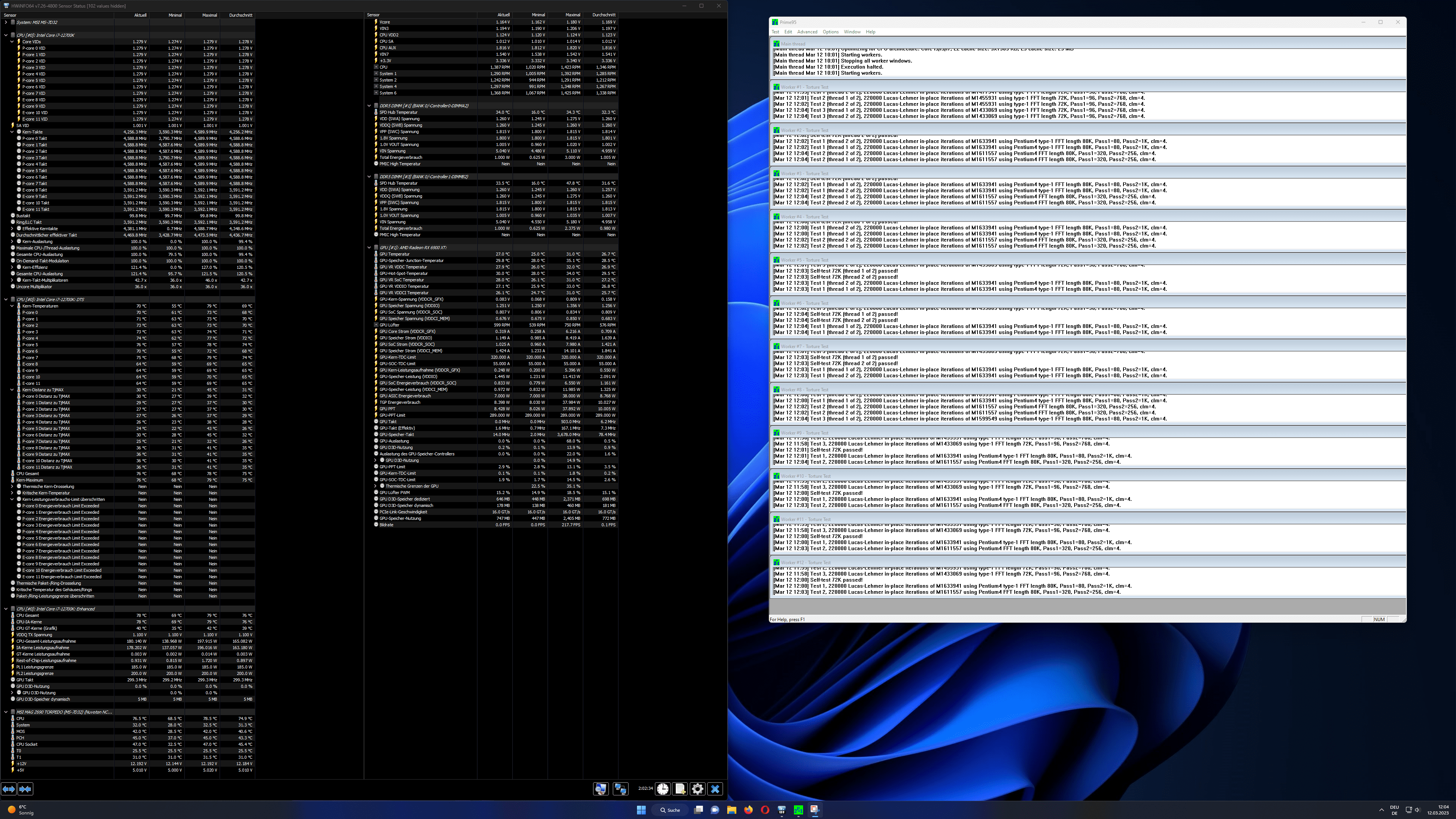This screenshot has width=1456, height=819.
Task: Collapse the Kern-Takte group
Action: coord(12,132)
